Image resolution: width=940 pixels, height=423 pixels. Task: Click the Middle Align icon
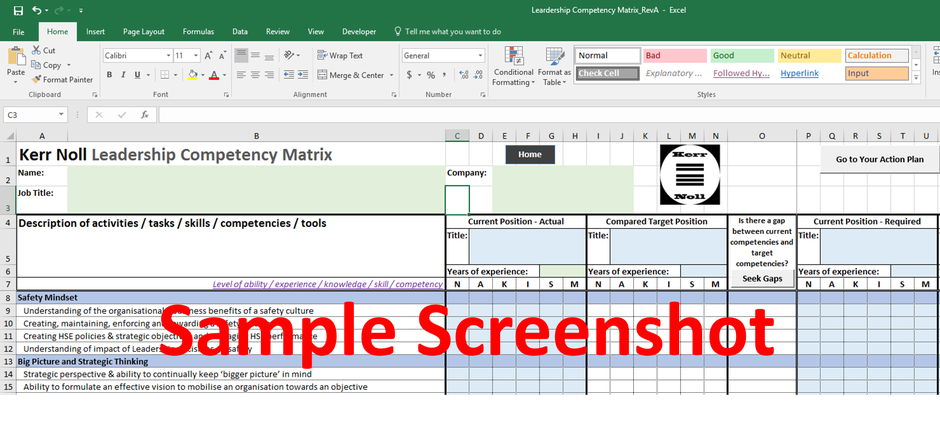tap(255, 55)
